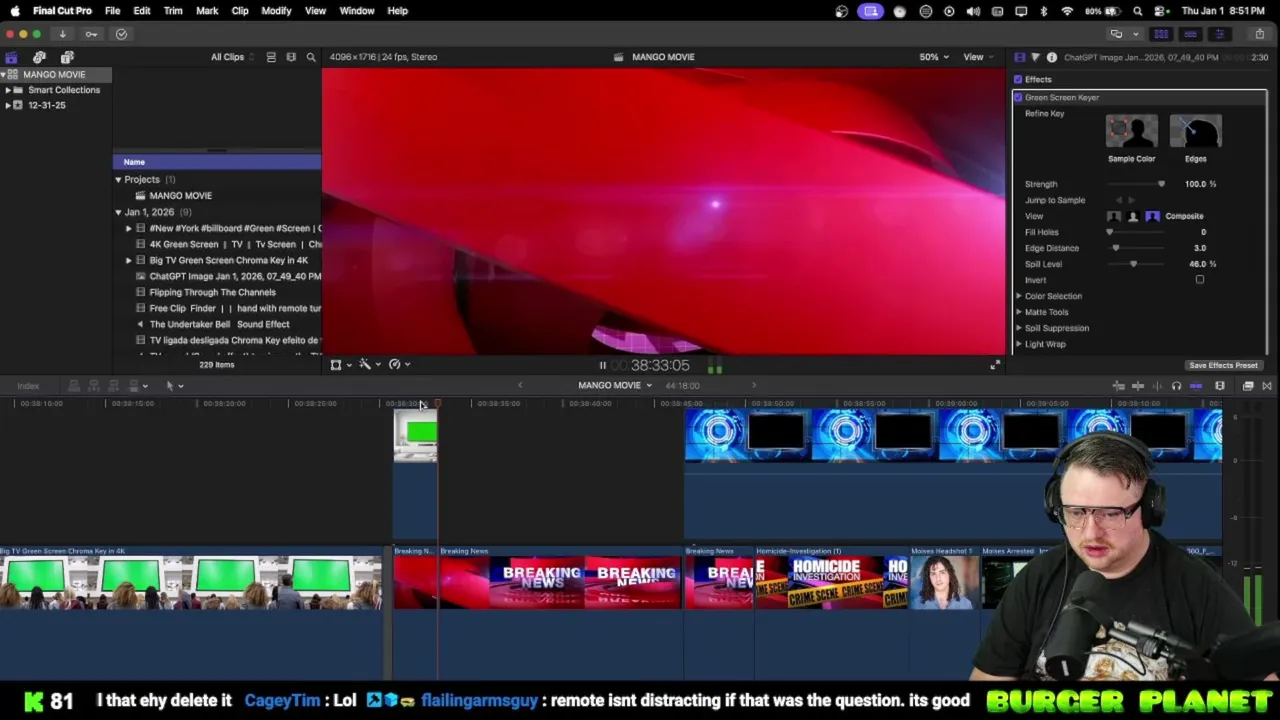Open the Edit menu
The width and height of the screenshot is (1280, 720).
pyautogui.click(x=142, y=11)
